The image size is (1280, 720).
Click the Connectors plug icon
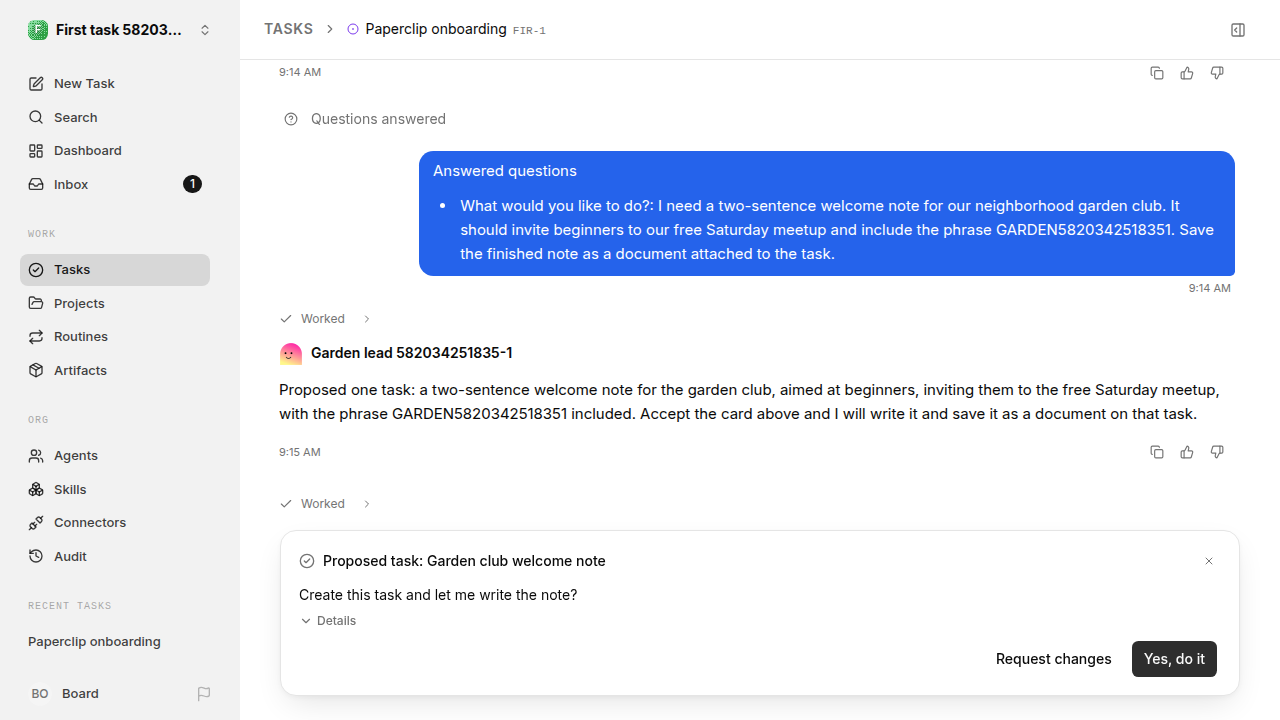coord(36,523)
